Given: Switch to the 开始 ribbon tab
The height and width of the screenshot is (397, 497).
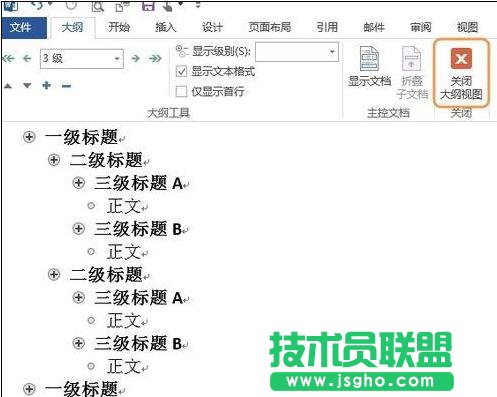Looking at the screenshot, I should [x=119, y=27].
